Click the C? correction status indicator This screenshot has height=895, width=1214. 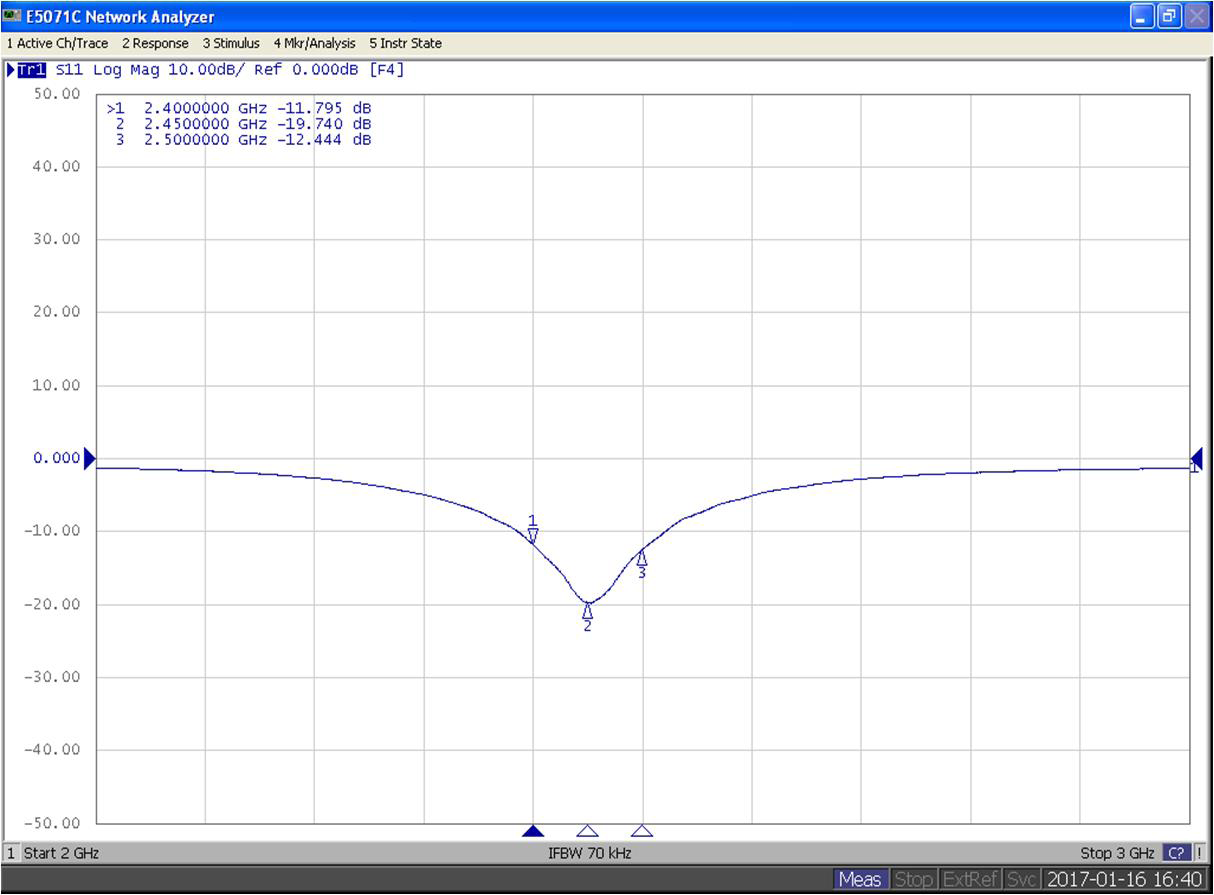(1177, 853)
